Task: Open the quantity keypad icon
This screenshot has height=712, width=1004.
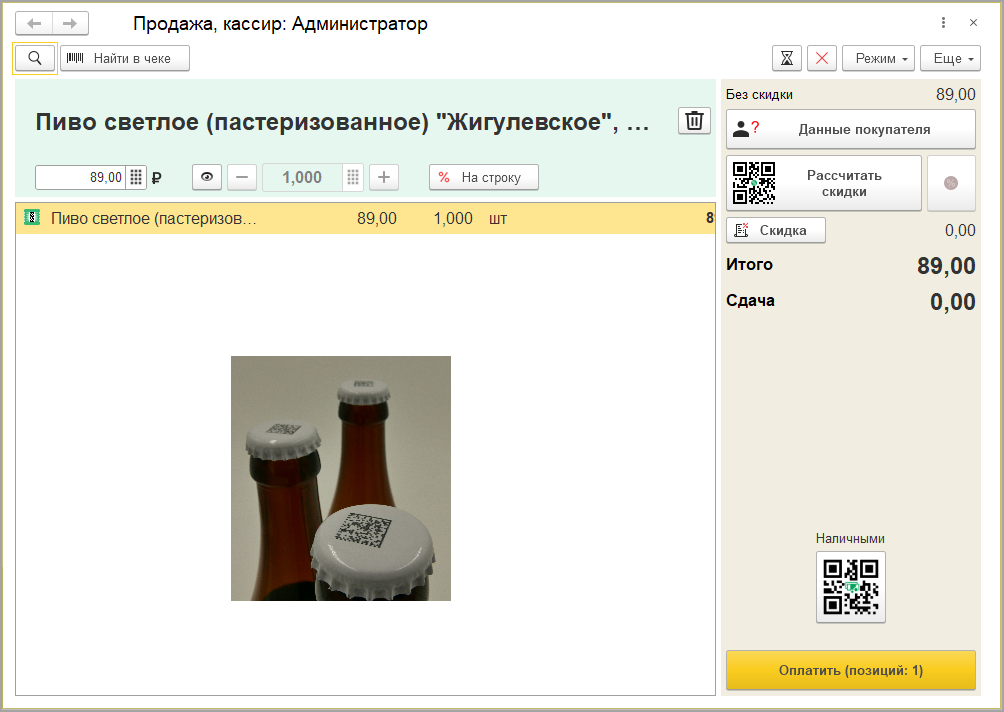Action: 353,177
